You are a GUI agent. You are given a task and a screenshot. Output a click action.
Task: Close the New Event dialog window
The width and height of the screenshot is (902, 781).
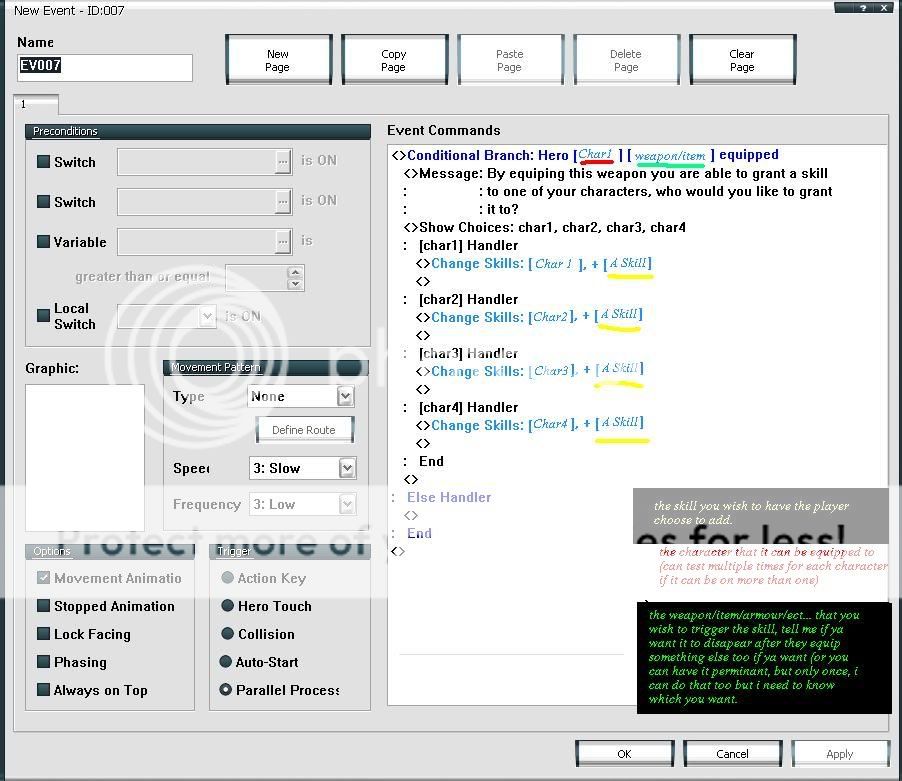[x=883, y=8]
